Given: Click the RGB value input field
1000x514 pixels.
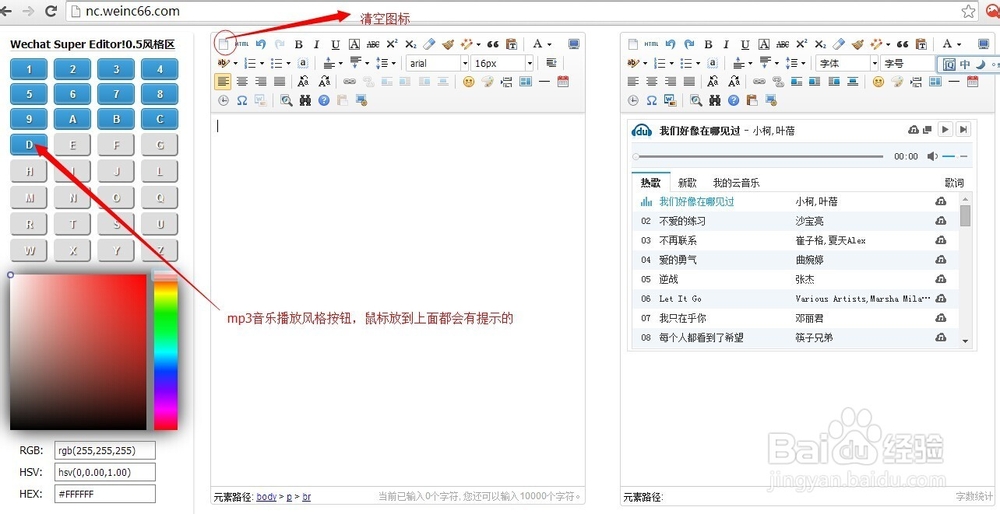Looking at the screenshot, I should (x=105, y=450).
